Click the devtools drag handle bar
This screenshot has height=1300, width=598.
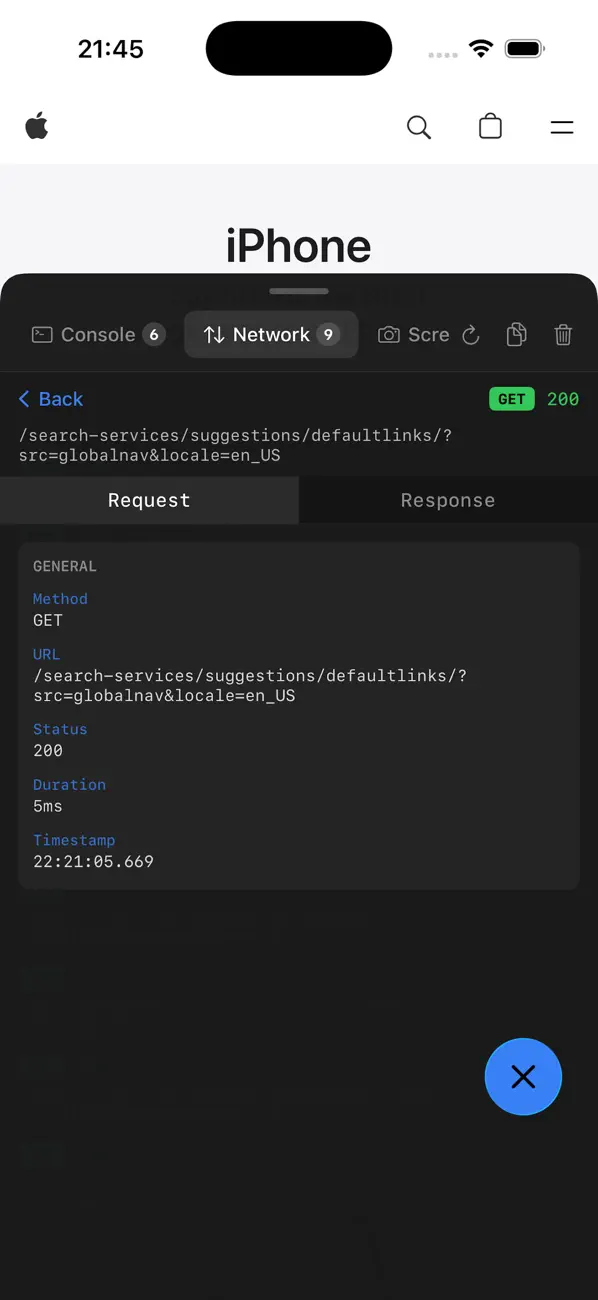[298, 291]
